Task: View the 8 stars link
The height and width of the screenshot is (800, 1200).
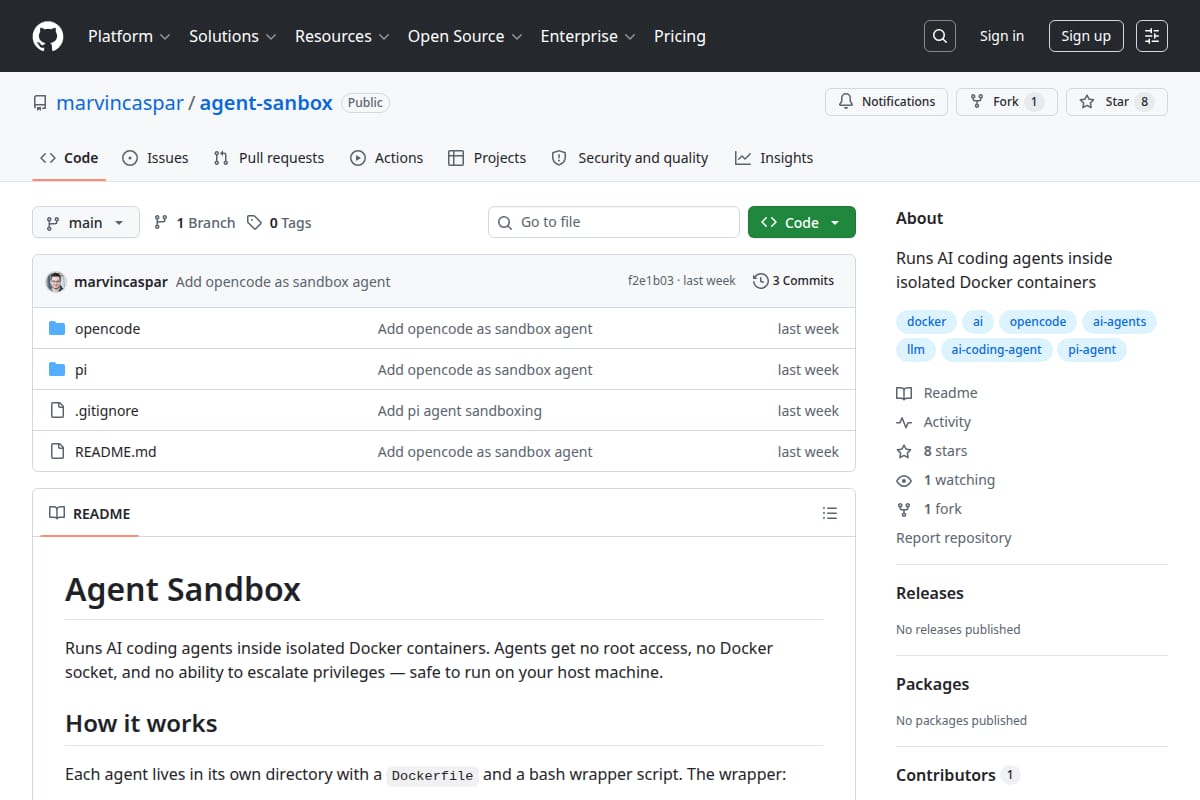Action: point(932,451)
